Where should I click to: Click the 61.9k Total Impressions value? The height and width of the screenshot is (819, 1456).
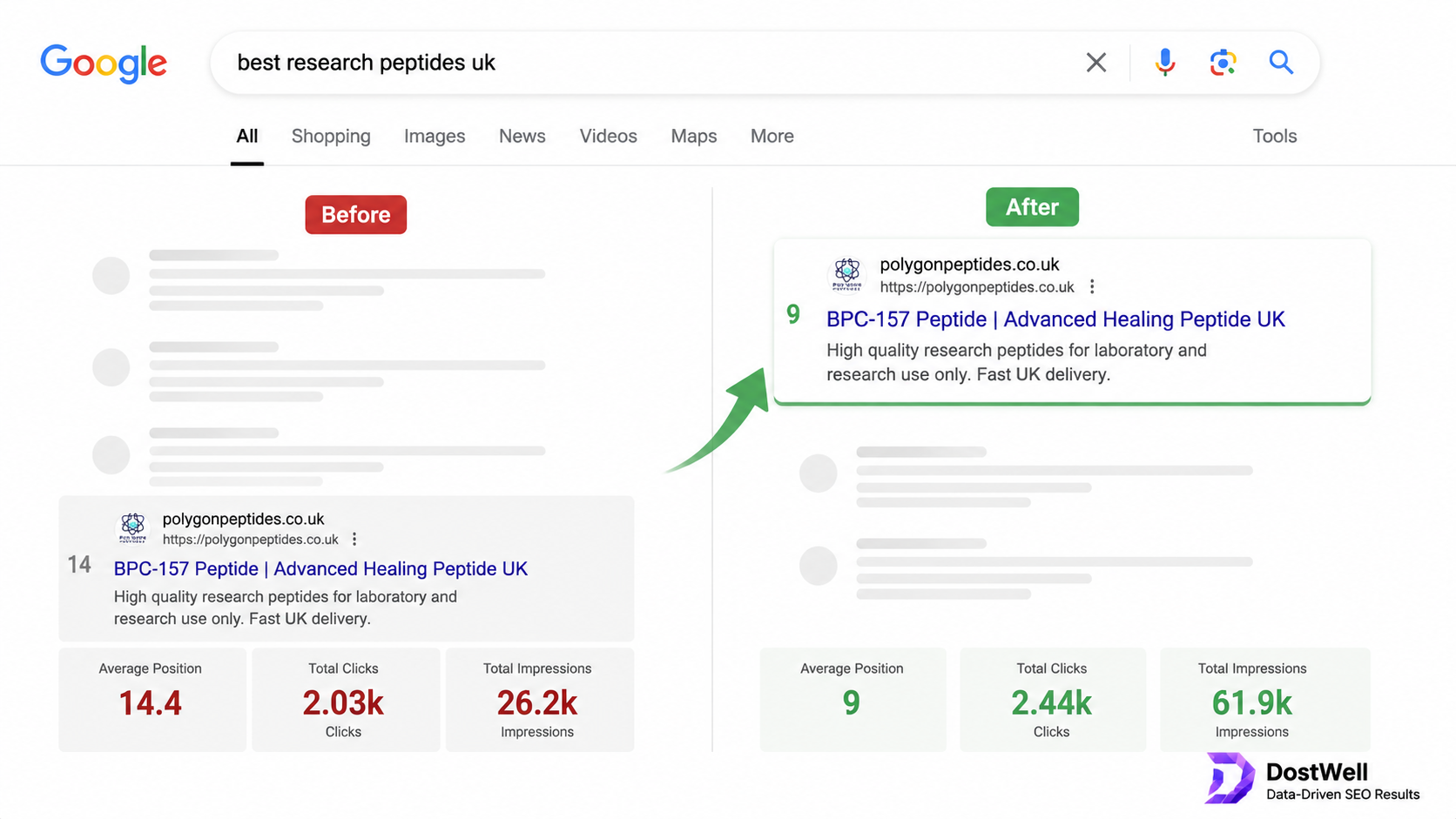[x=1252, y=703]
